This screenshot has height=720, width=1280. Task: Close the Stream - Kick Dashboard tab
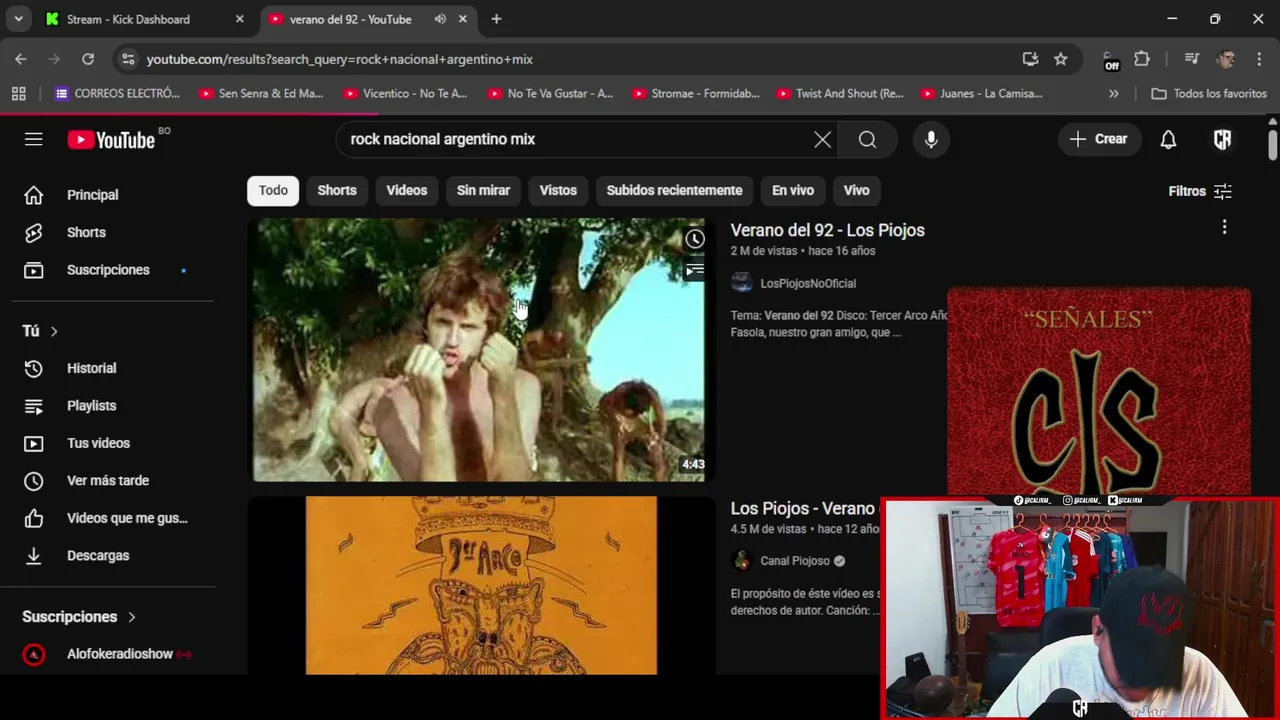pyautogui.click(x=239, y=19)
